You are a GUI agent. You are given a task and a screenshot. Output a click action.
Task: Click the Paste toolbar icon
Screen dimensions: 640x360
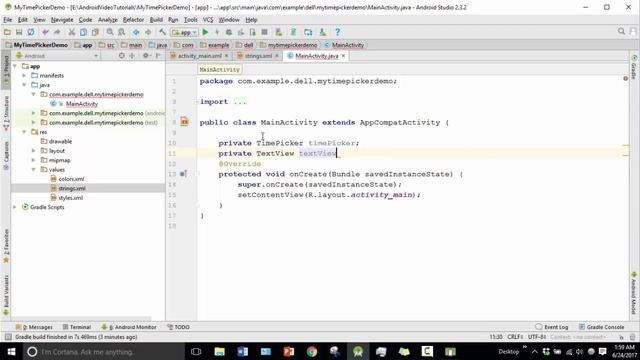point(95,32)
